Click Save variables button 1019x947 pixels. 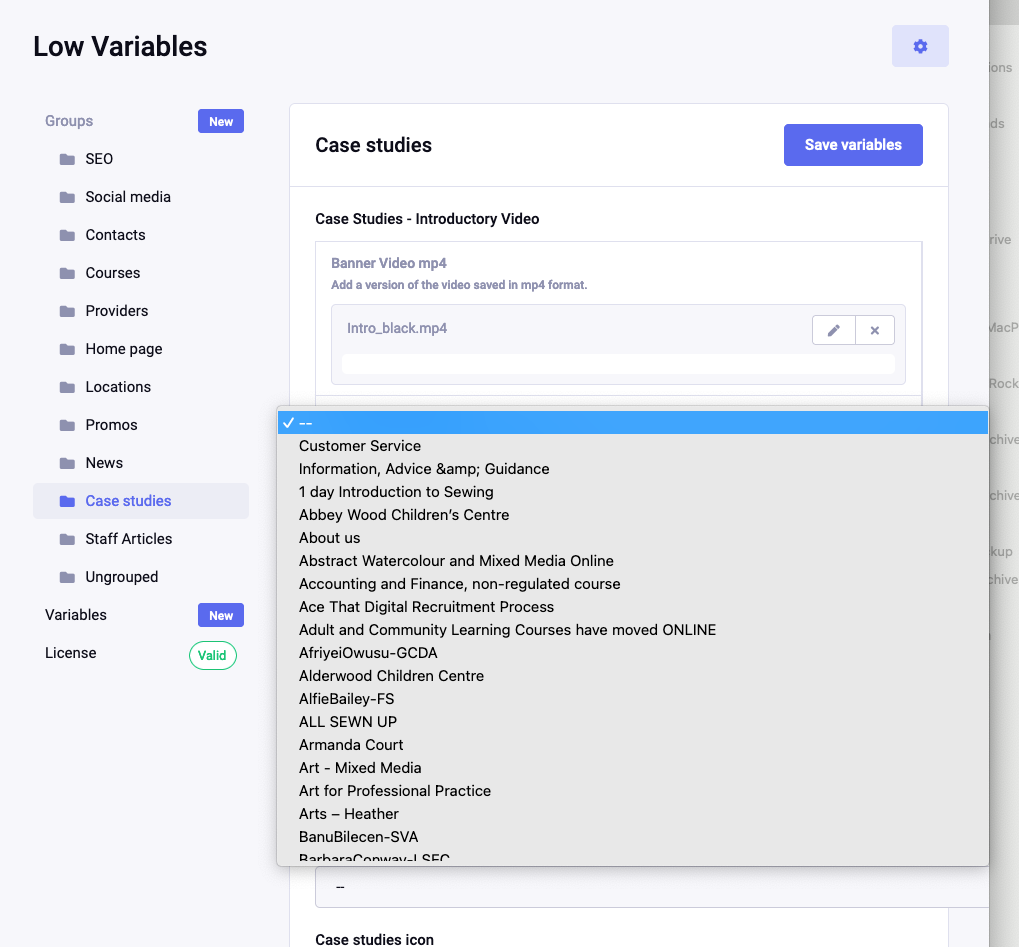[x=853, y=145]
